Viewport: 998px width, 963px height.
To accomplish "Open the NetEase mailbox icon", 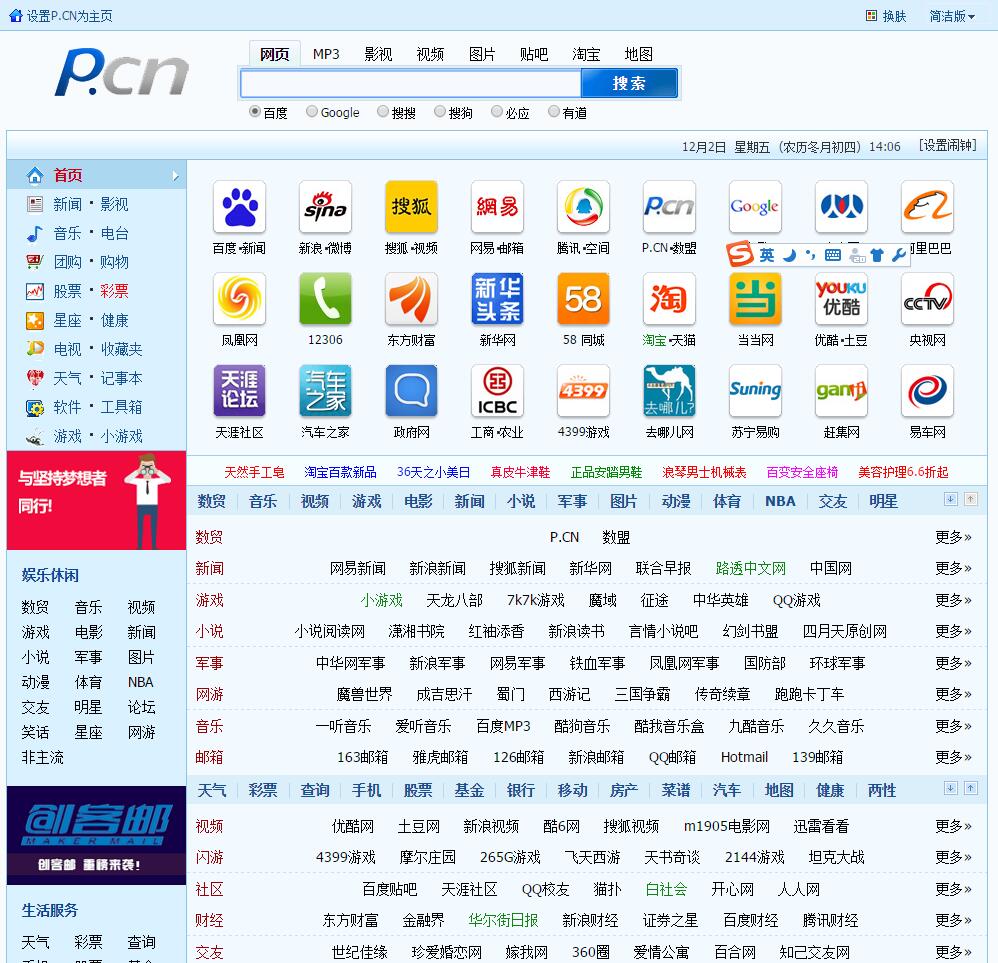I will point(497,207).
